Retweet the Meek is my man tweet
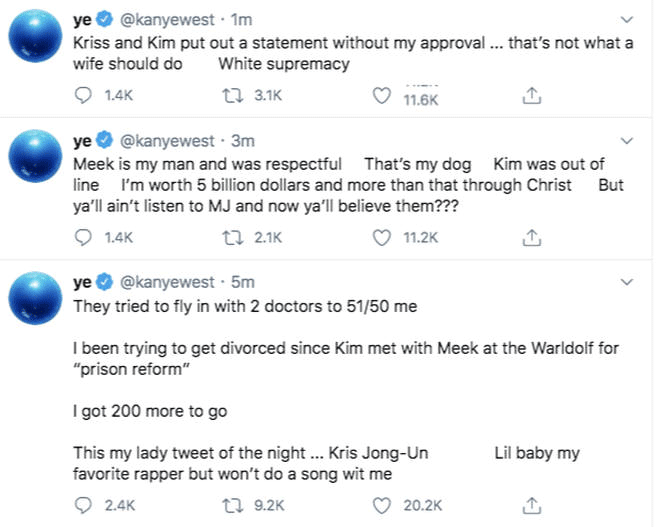Image resolution: width=660 pixels, height=527 pixels. [231, 236]
